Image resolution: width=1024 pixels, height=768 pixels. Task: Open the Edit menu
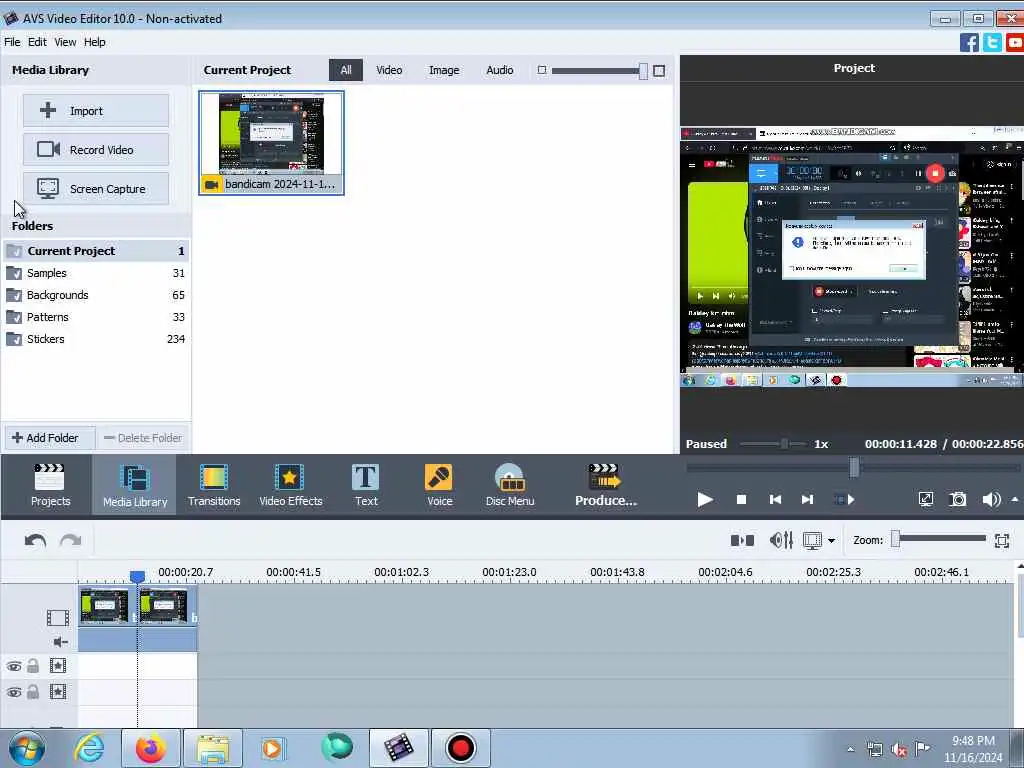point(37,42)
